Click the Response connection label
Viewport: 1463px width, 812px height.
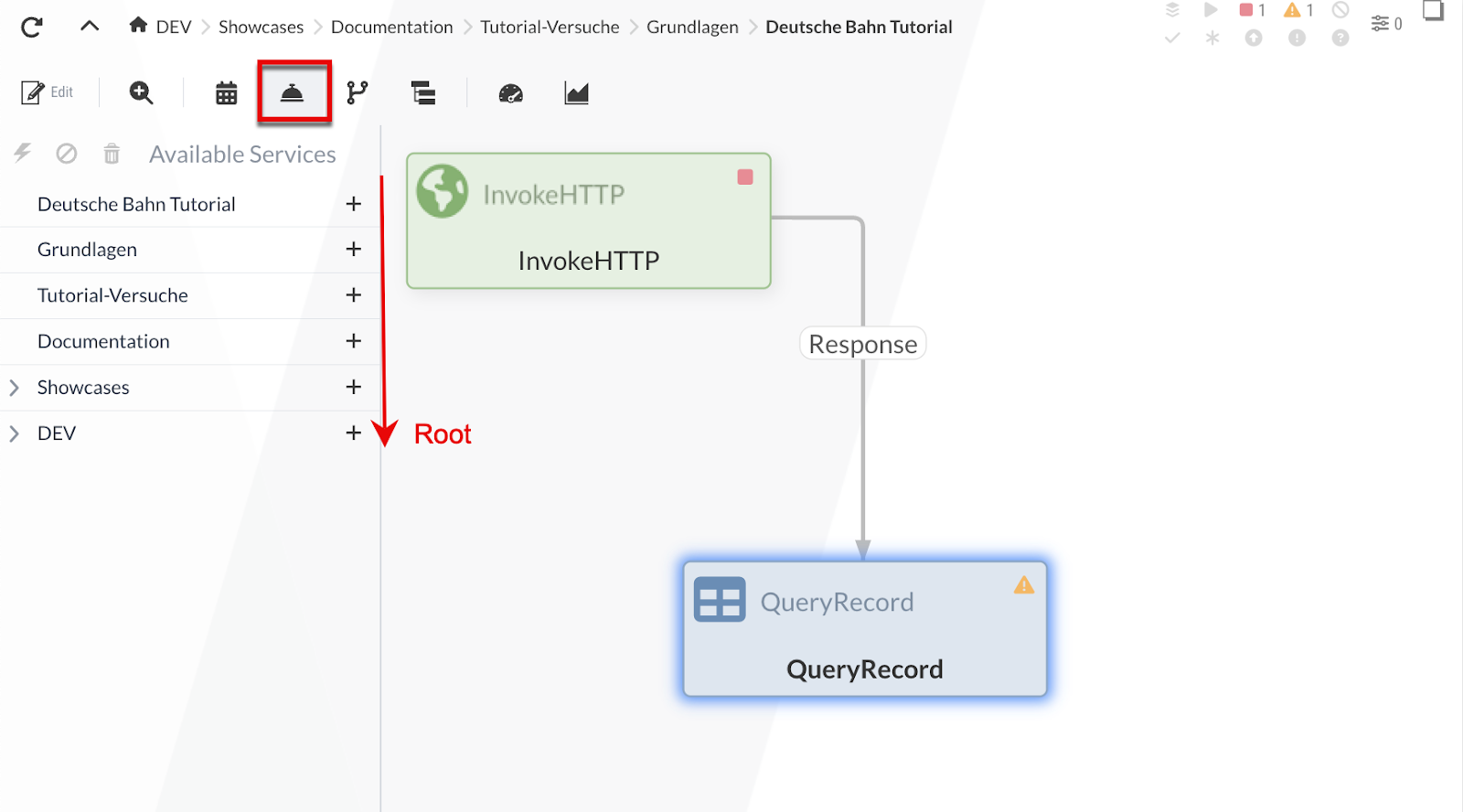(x=862, y=344)
